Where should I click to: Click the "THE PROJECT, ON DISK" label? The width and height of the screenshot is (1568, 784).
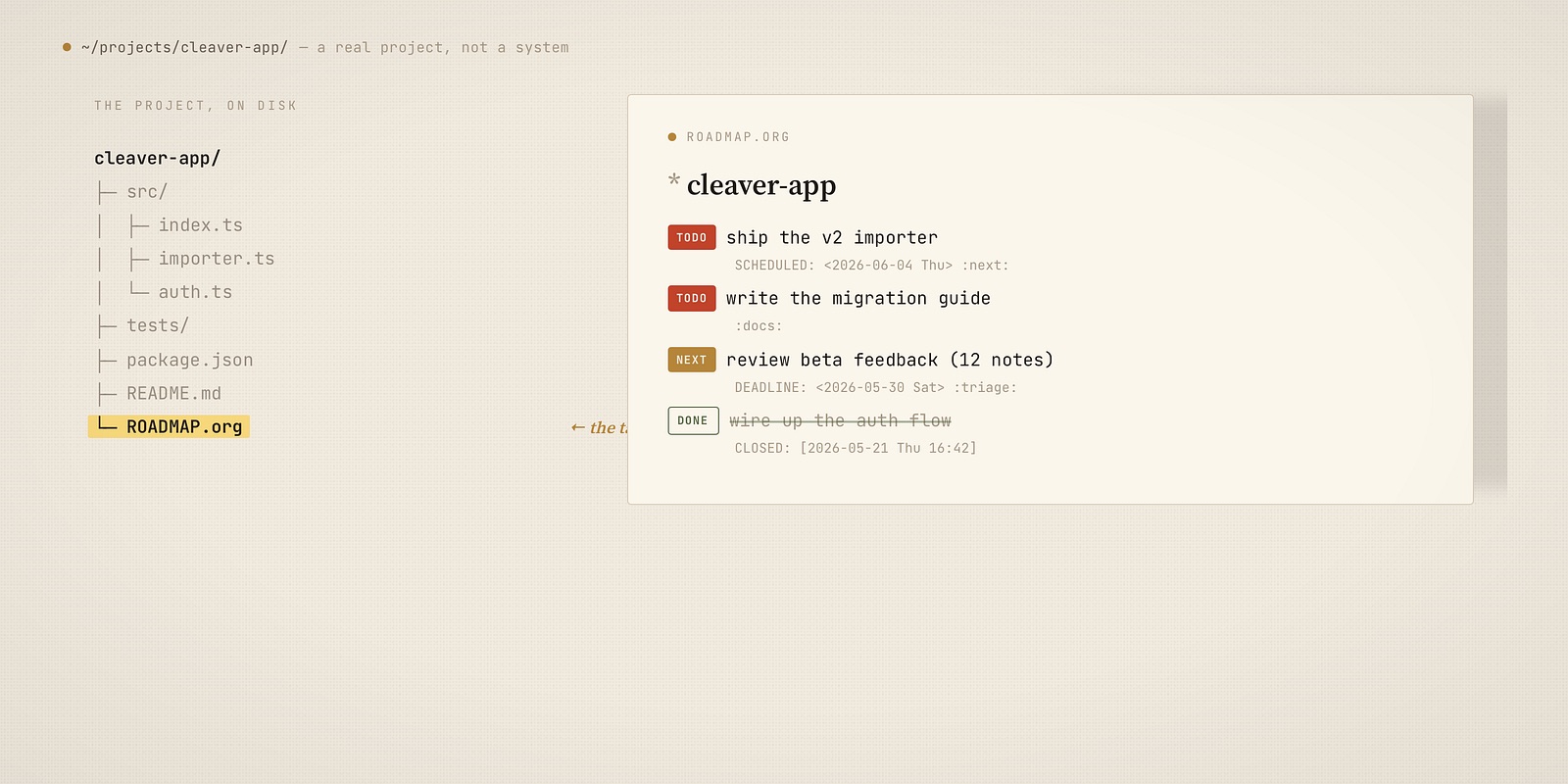click(x=195, y=106)
